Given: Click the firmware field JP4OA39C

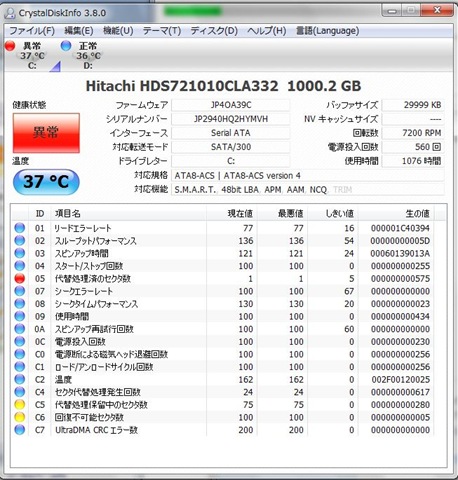Looking at the screenshot, I should click(x=231, y=105).
